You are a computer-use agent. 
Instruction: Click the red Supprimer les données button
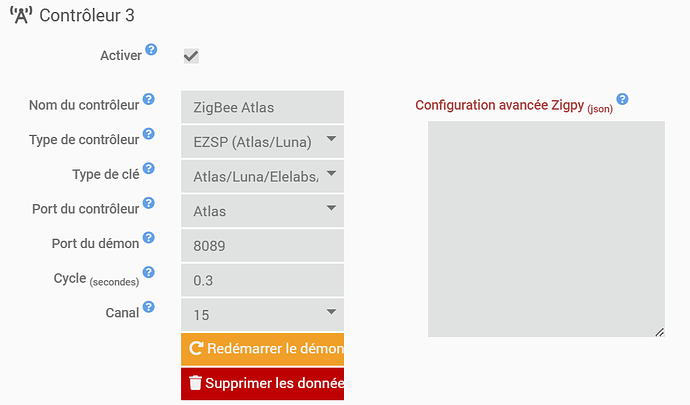point(263,383)
